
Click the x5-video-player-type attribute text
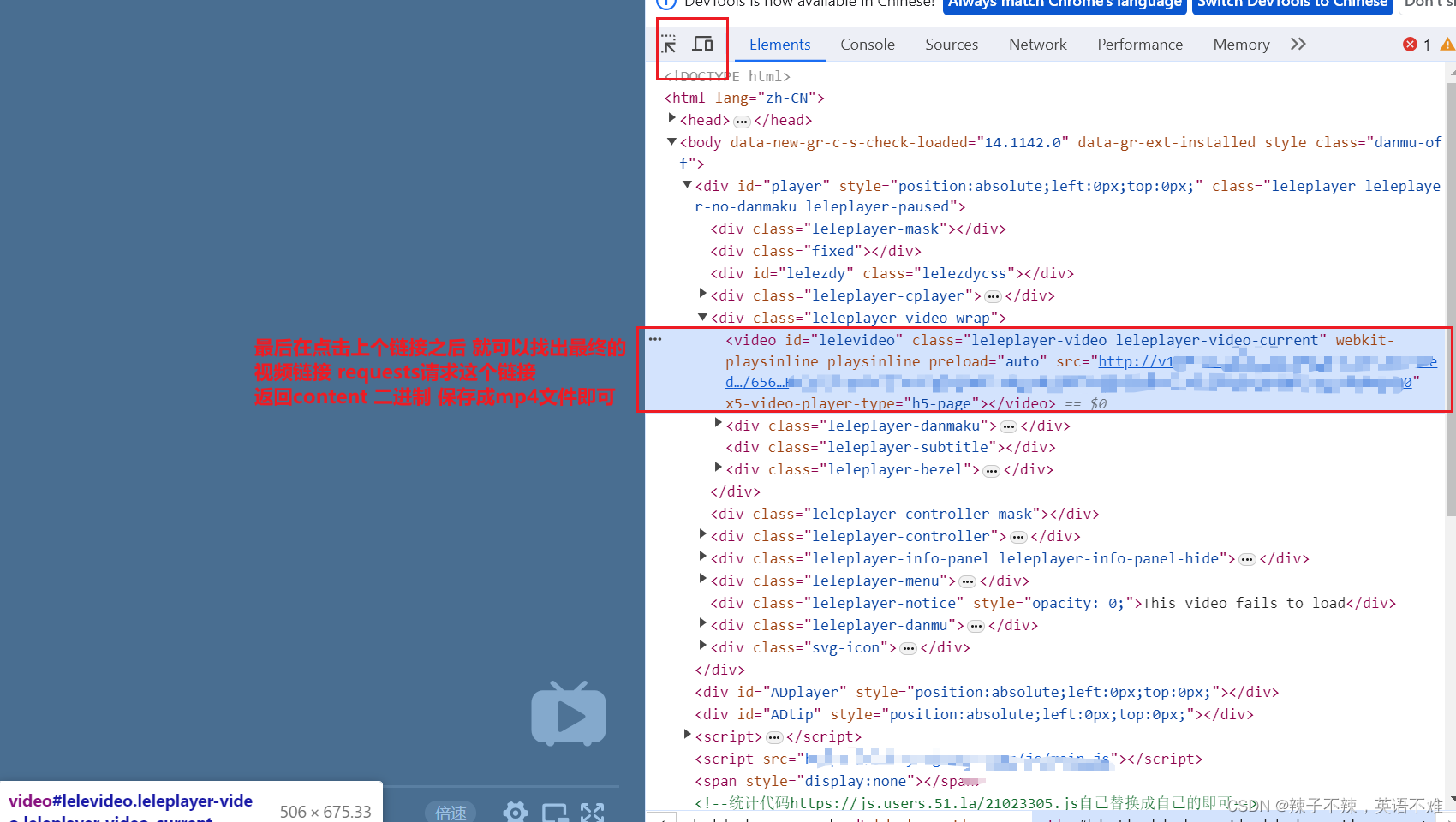852,403
